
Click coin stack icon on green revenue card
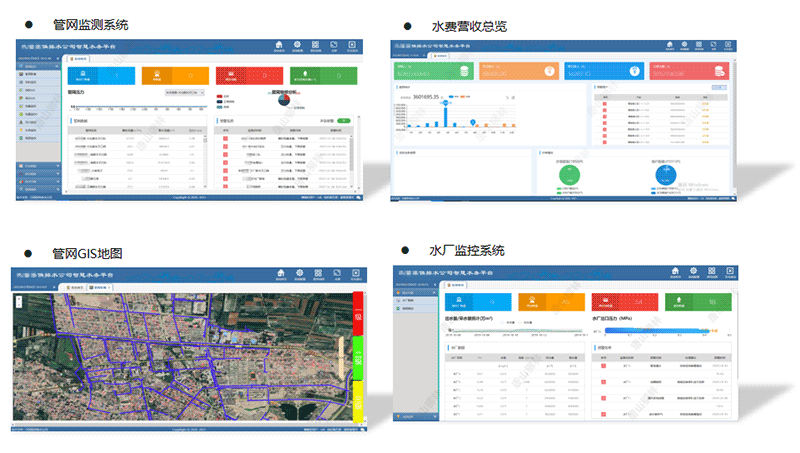[463, 70]
